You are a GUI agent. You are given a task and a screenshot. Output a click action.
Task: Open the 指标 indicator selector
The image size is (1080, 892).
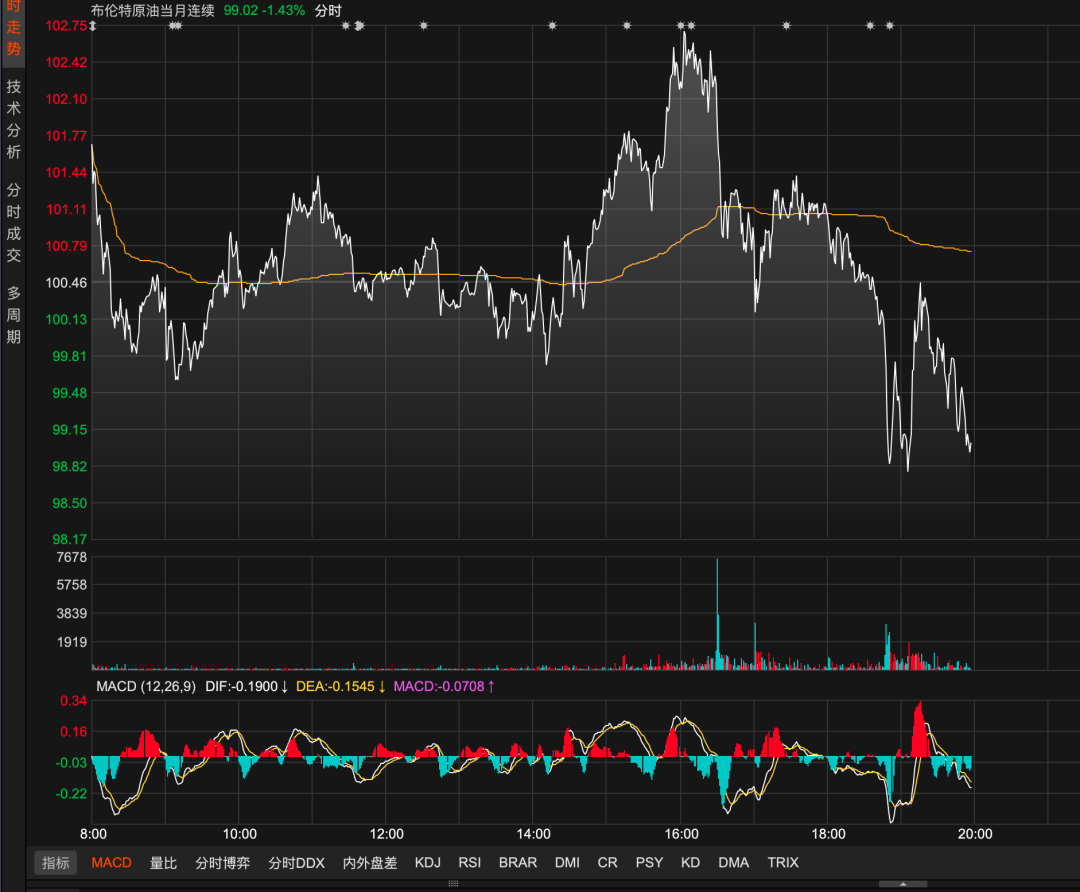tap(55, 862)
